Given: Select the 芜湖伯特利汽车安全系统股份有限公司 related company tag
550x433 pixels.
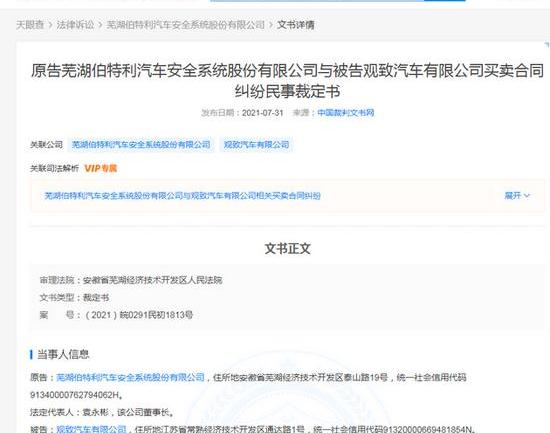Looking at the screenshot, I should click(141, 145).
